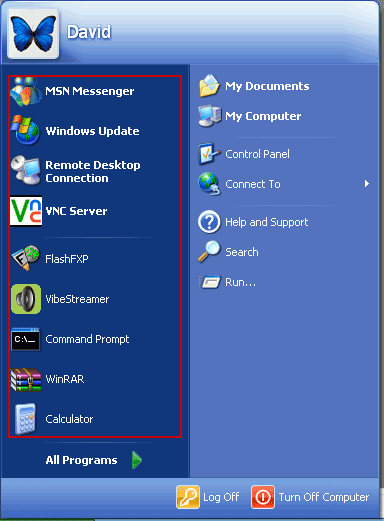
Task: Open the Control Panel link text
Action: click(257, 154)
